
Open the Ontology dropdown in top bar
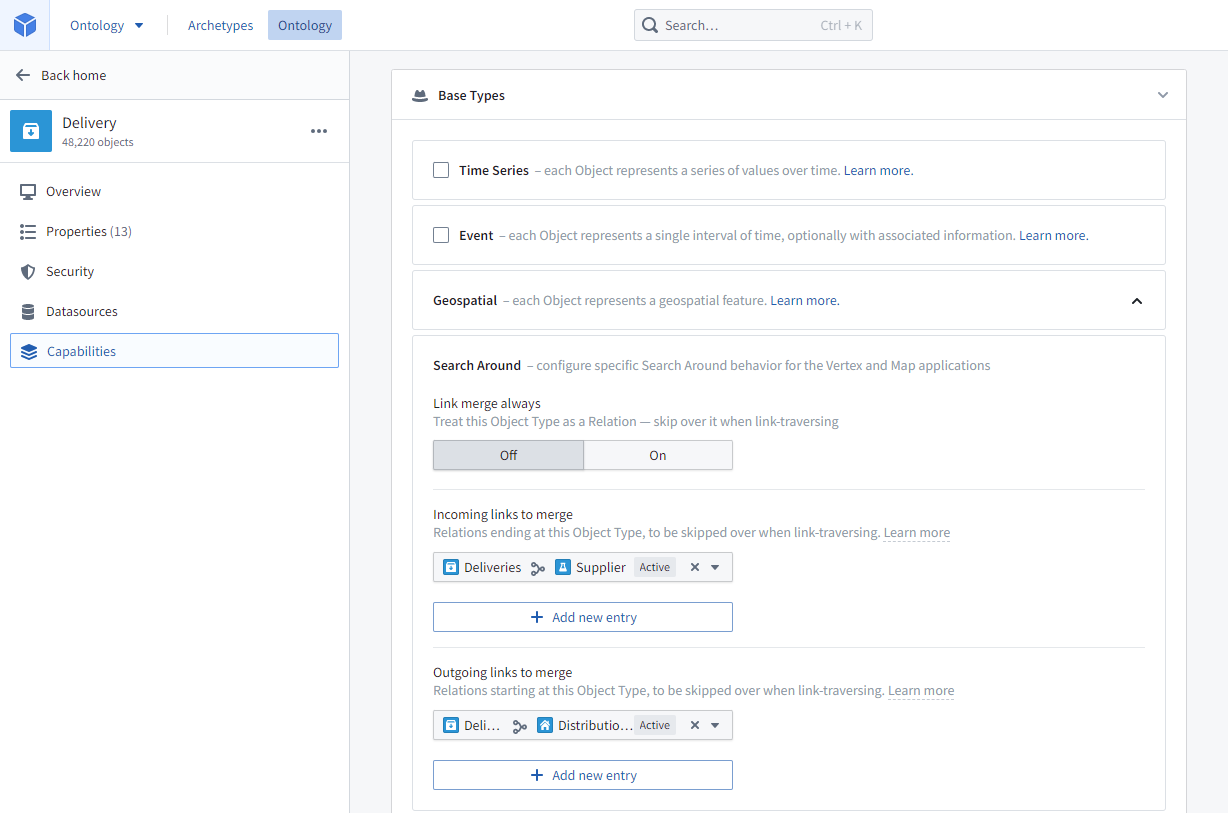pyautogui.click(x=107, y=25)
